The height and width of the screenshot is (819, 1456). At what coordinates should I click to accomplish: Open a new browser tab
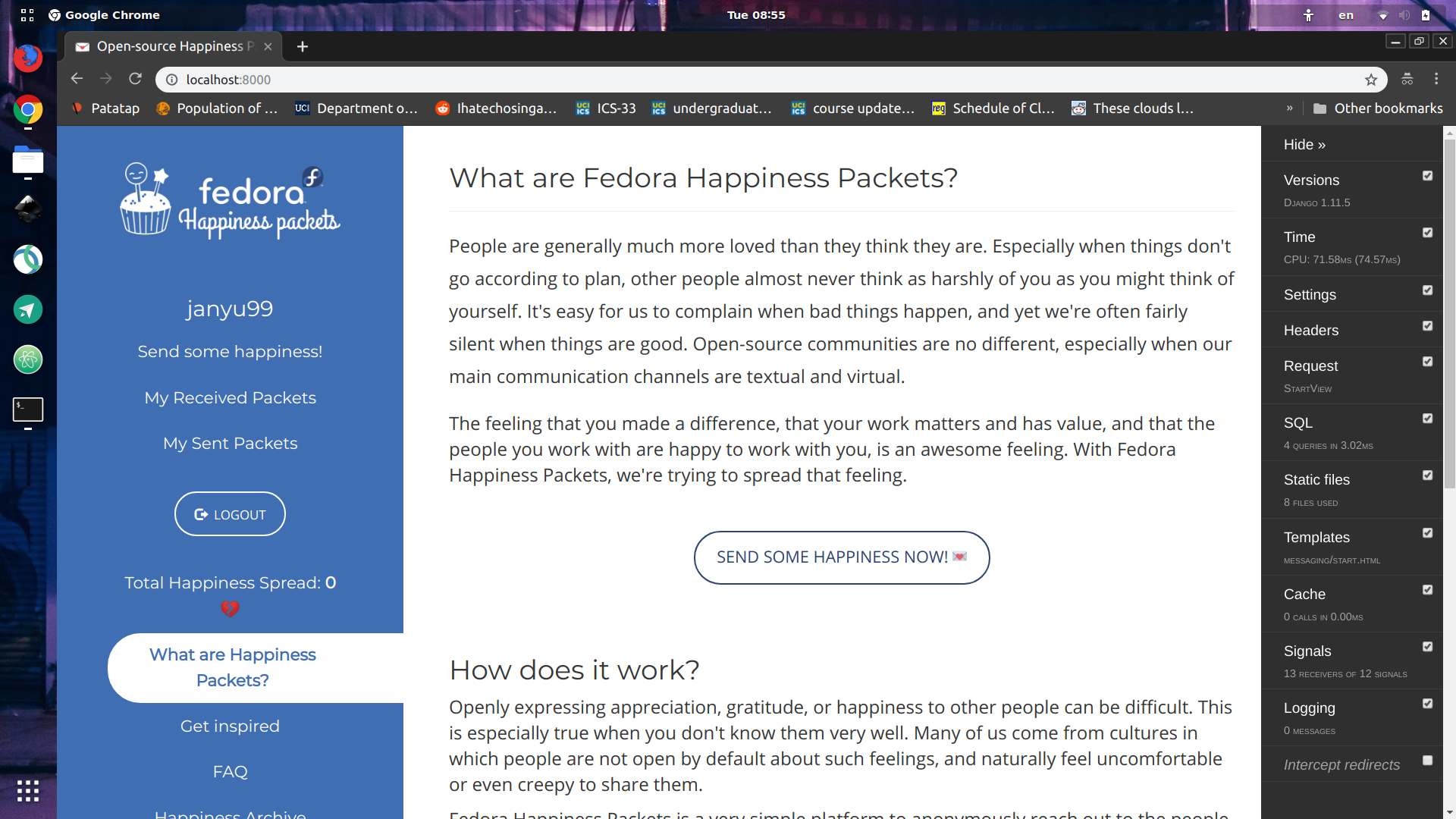point(303,46)
